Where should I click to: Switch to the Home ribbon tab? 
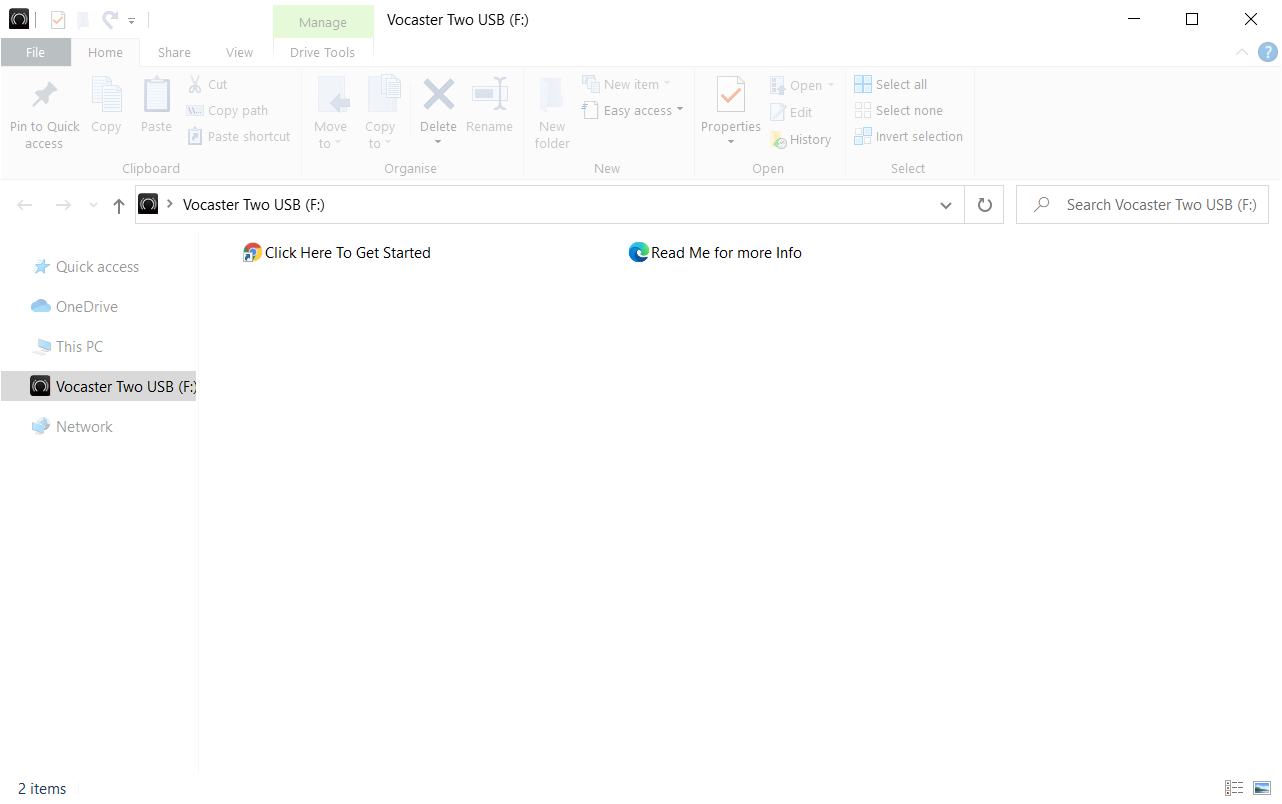105,53
